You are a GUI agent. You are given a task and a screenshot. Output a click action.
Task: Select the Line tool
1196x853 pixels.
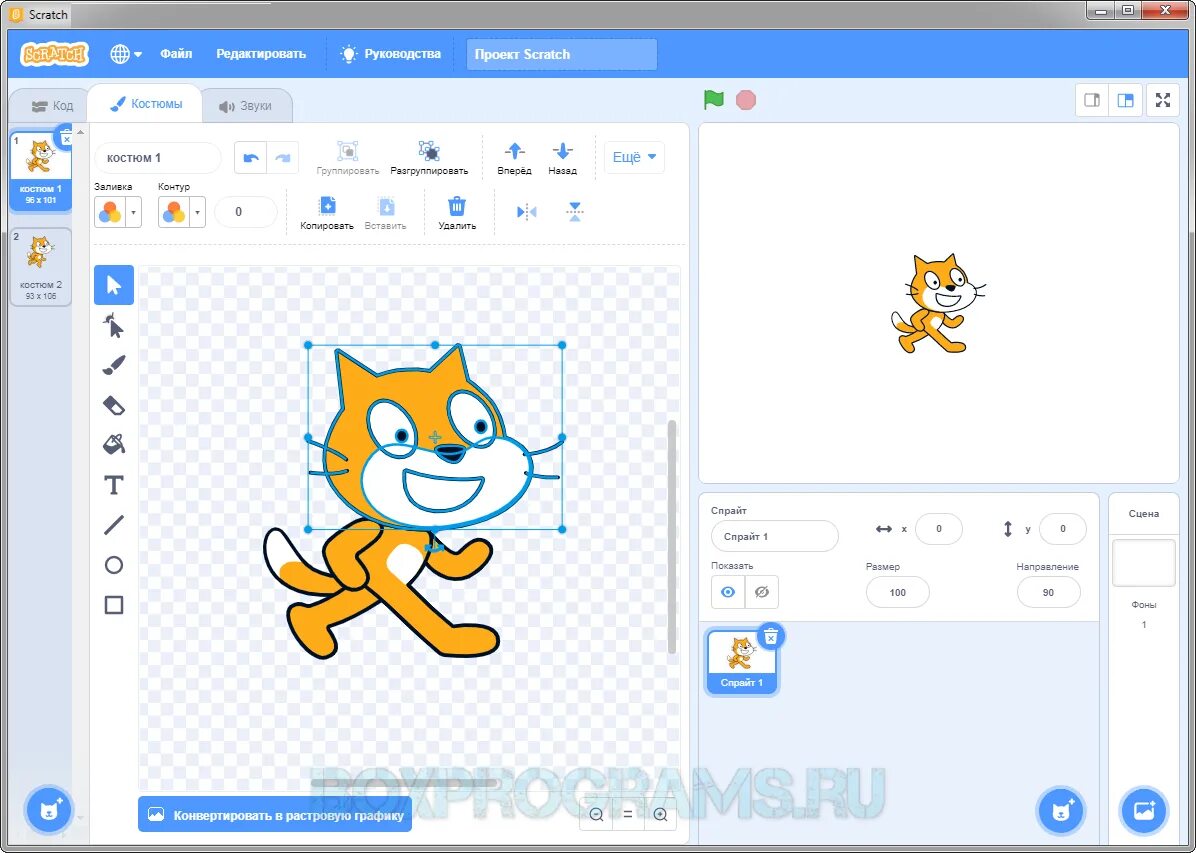(x=114, y=525)
